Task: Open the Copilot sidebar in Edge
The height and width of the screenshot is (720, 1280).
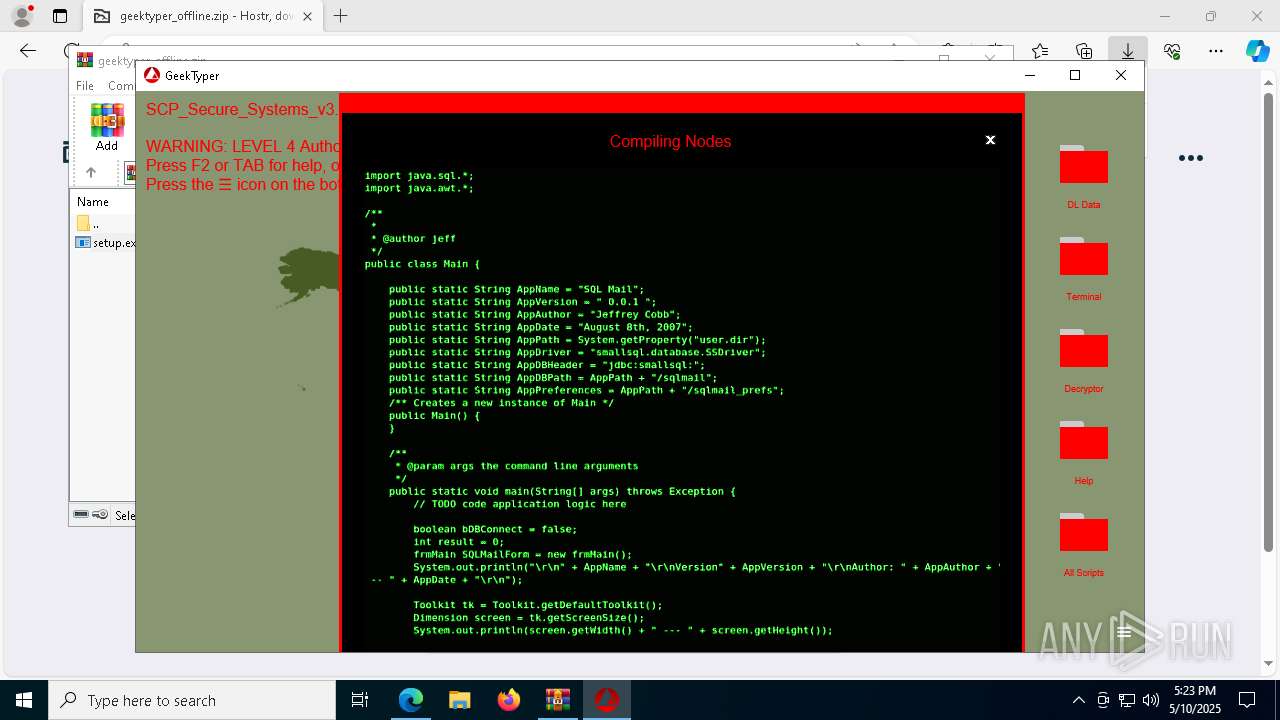Action: (x=1258, y=51)
